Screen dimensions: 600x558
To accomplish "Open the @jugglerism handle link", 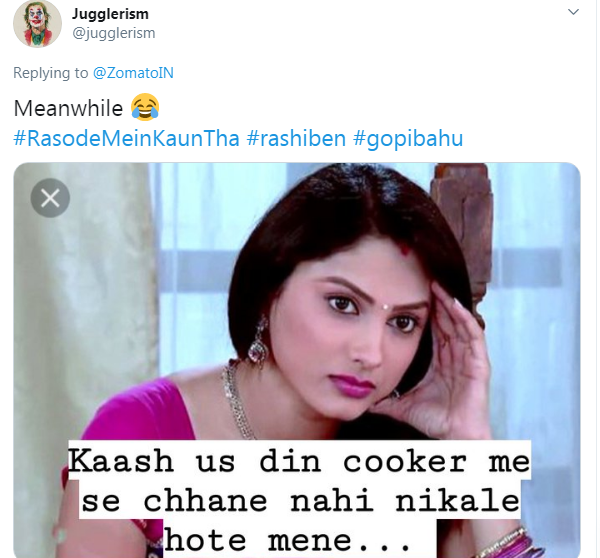I will pos(114,33).
